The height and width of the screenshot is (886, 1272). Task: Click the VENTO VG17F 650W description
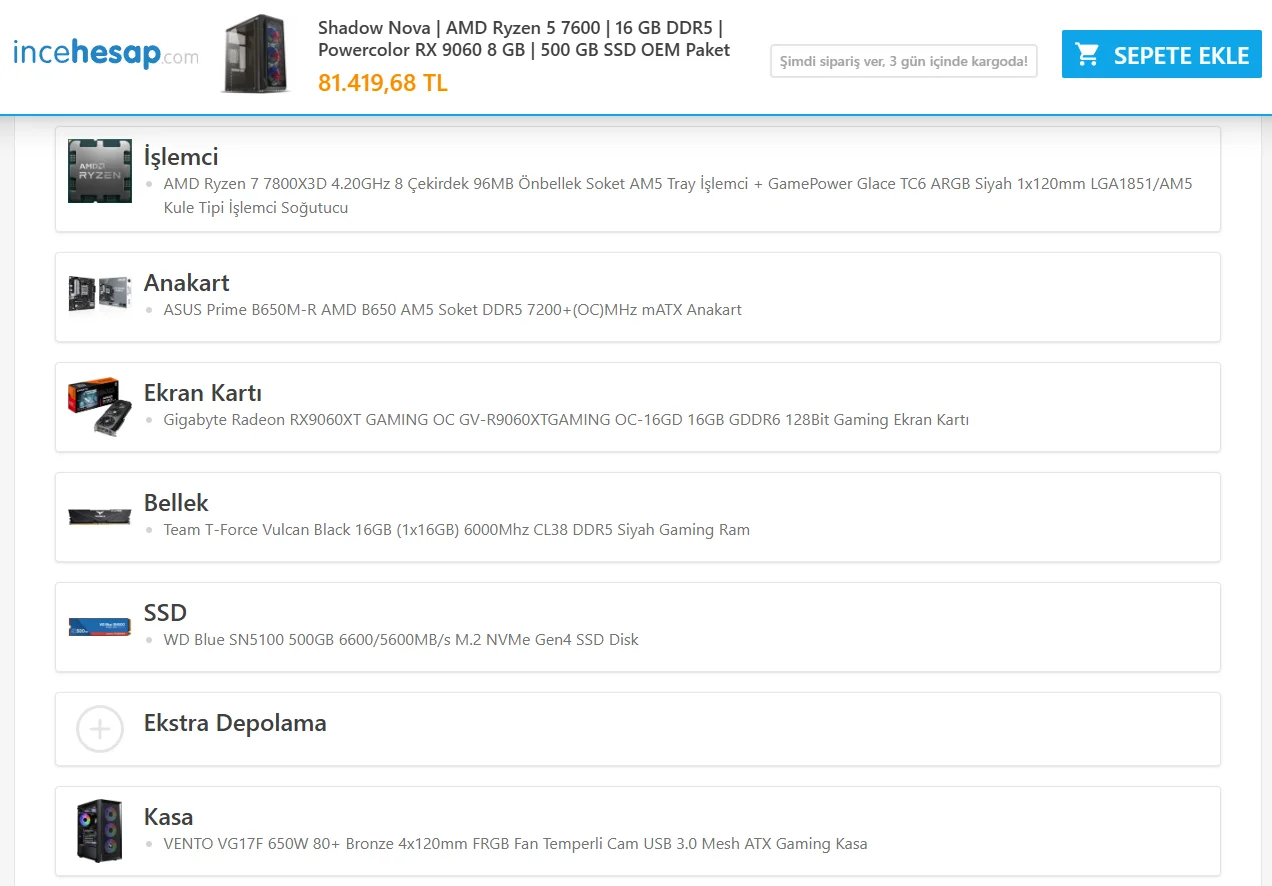516,844
